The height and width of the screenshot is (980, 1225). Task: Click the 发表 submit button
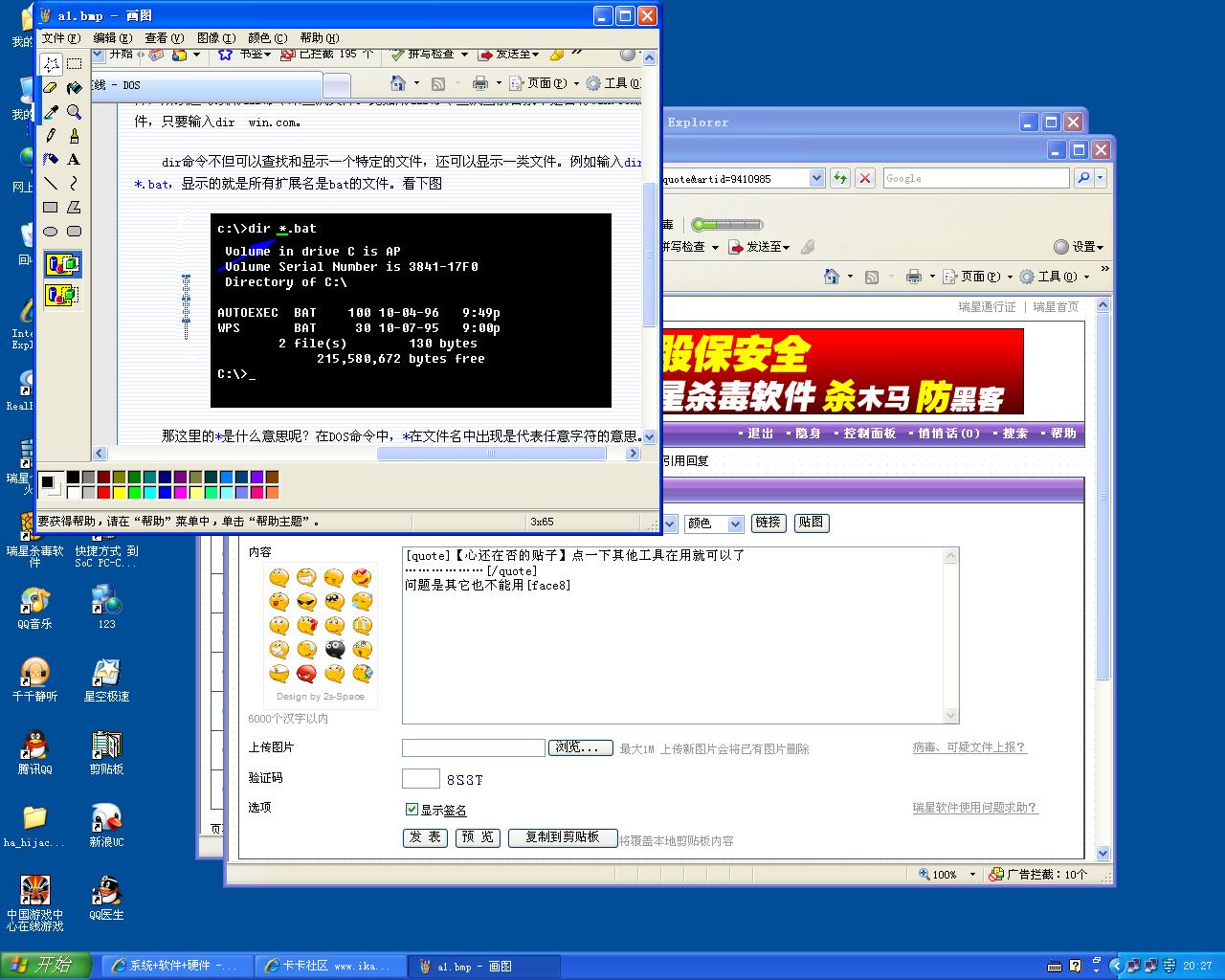tap(425, 837)
